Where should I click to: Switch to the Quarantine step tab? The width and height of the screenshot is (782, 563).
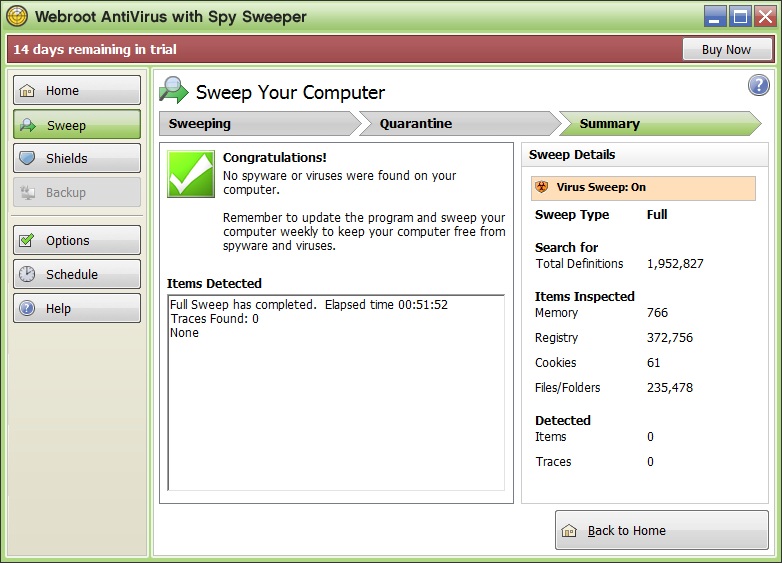[460, 124]
